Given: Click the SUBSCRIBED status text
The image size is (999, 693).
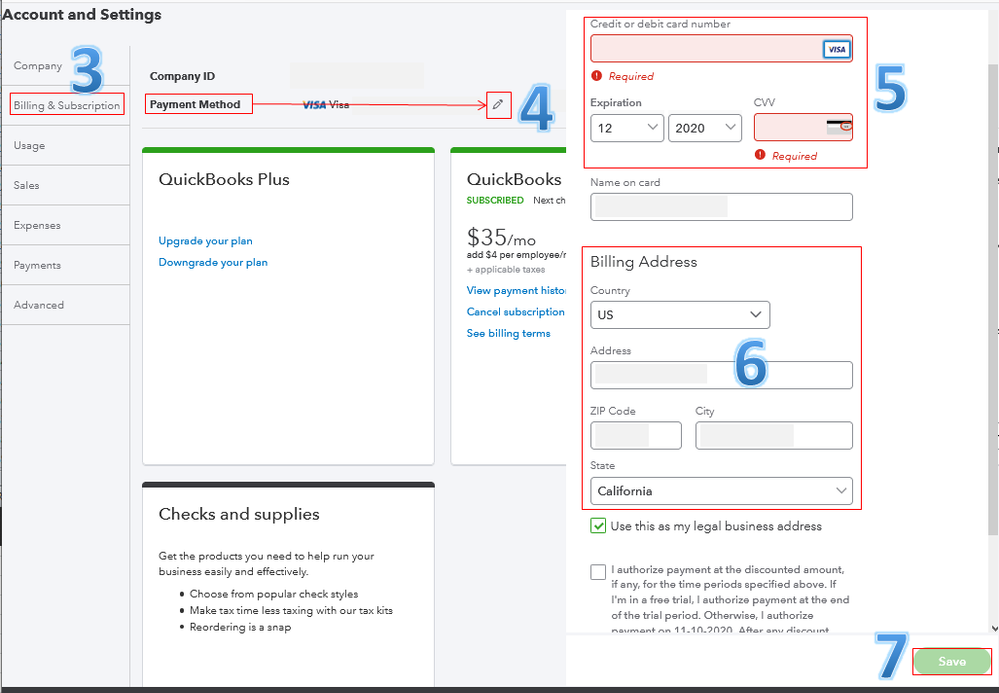Looking at the screenshot, I should tap(495, 200).
